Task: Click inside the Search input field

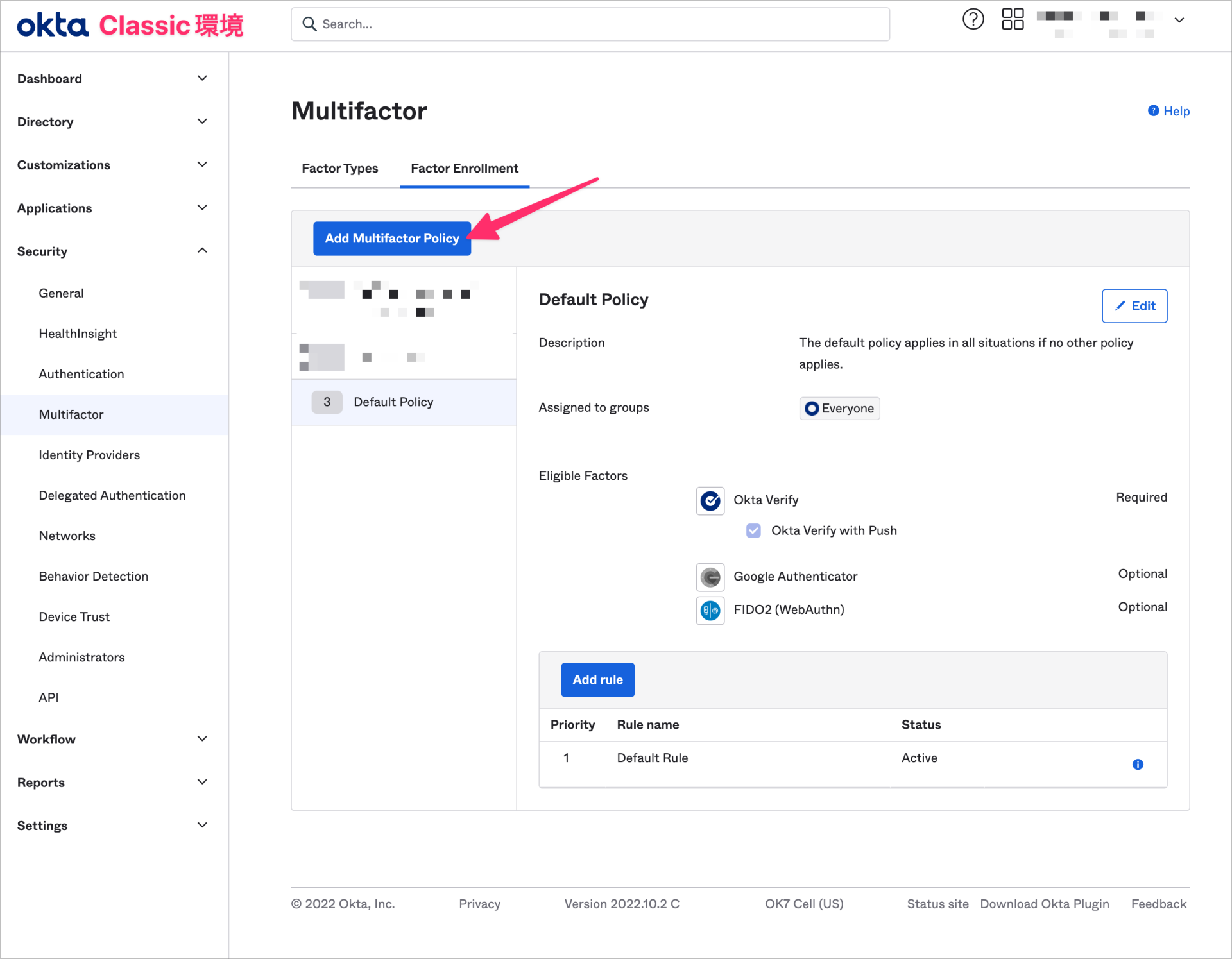Action: pyautogui.click(x=577, y=24)
